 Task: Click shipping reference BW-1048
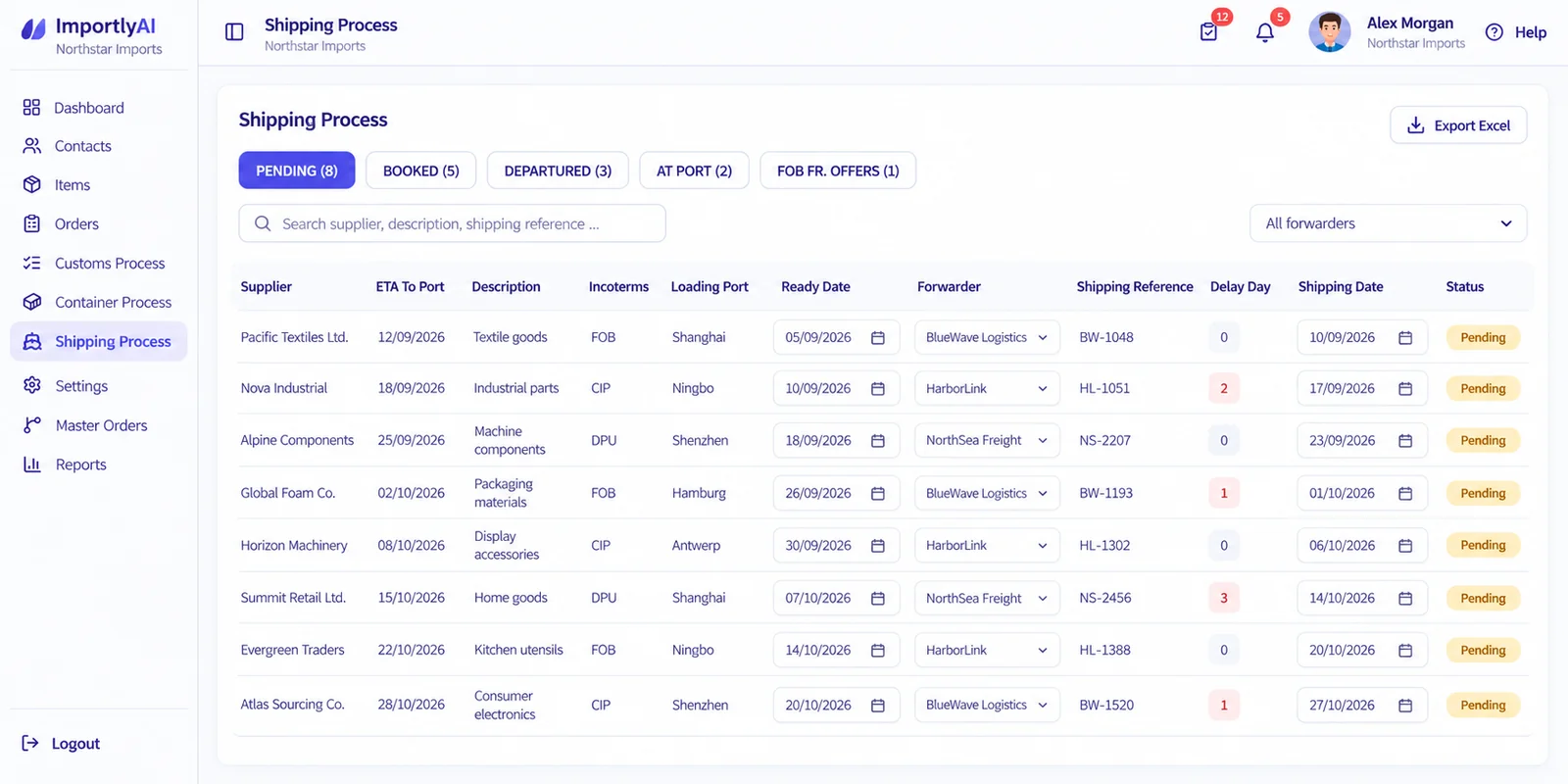(x=1106, y=337)
